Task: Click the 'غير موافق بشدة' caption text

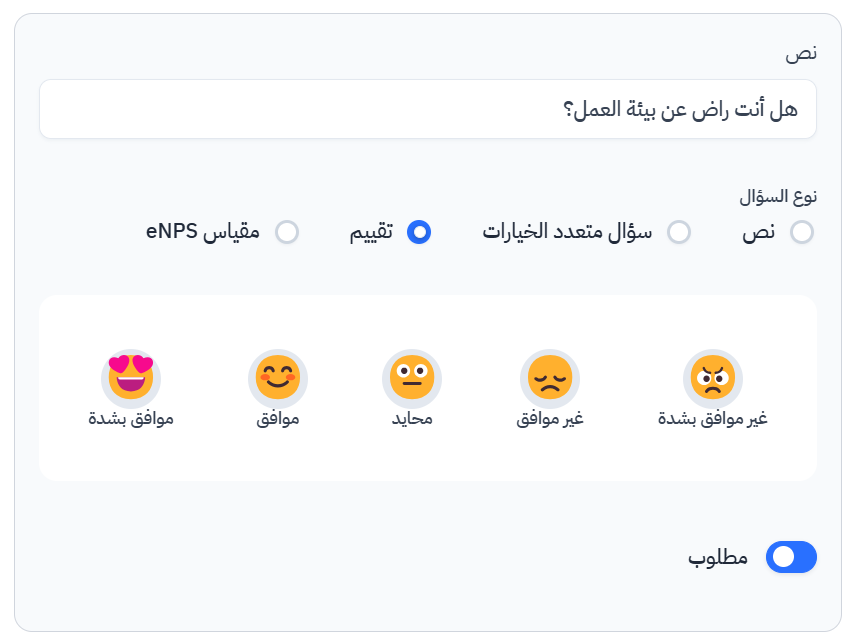Action: click(712, 419)
